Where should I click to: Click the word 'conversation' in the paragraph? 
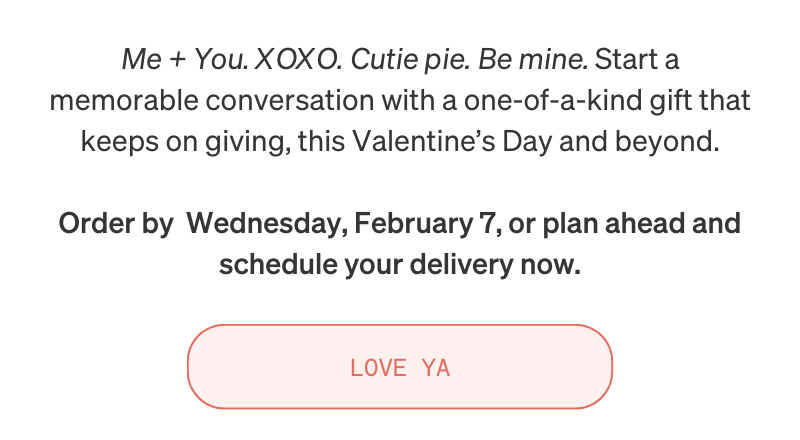click(290, 101)
